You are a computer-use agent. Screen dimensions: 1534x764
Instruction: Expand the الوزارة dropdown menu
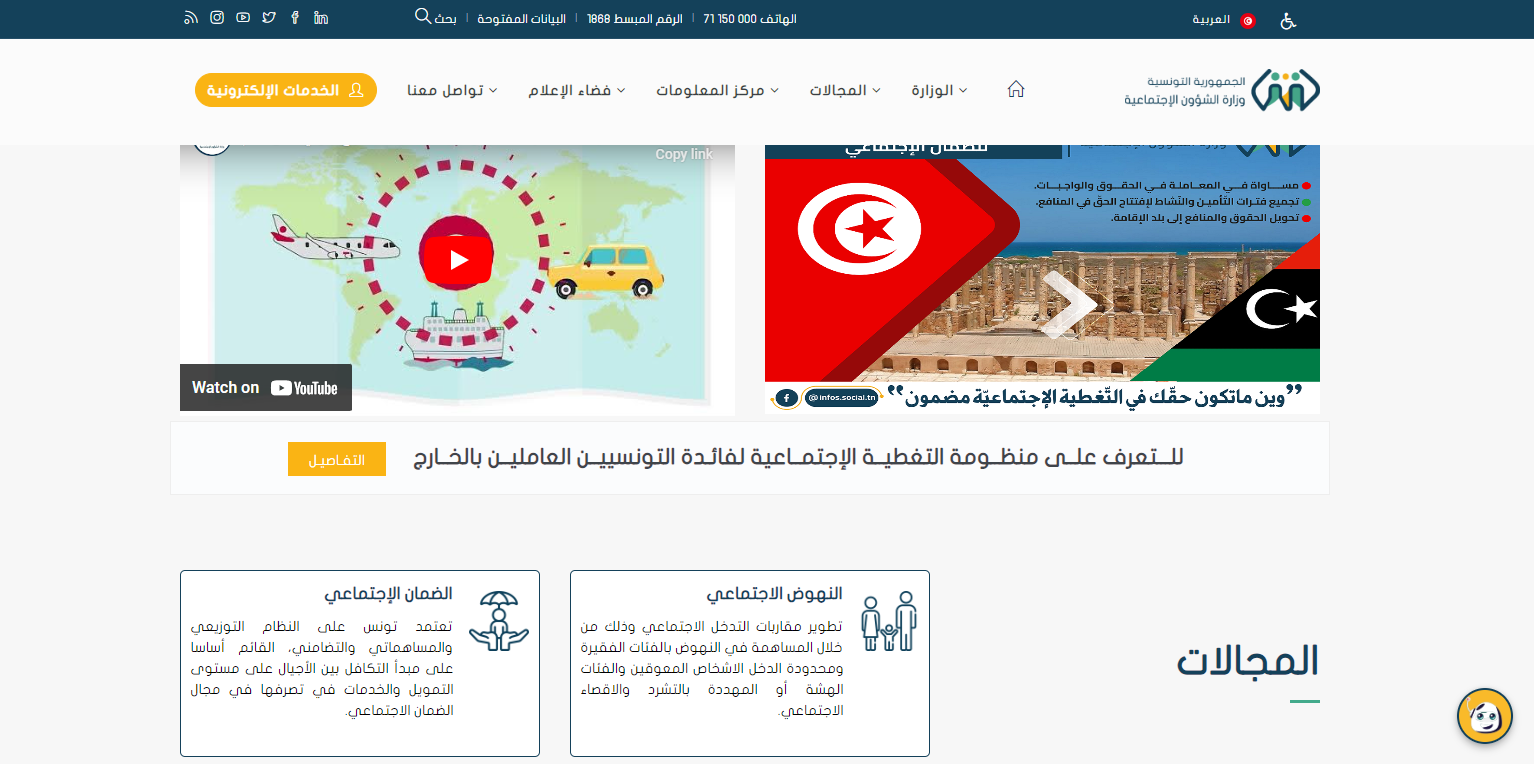pyautogui.click(x=938, y=90)
